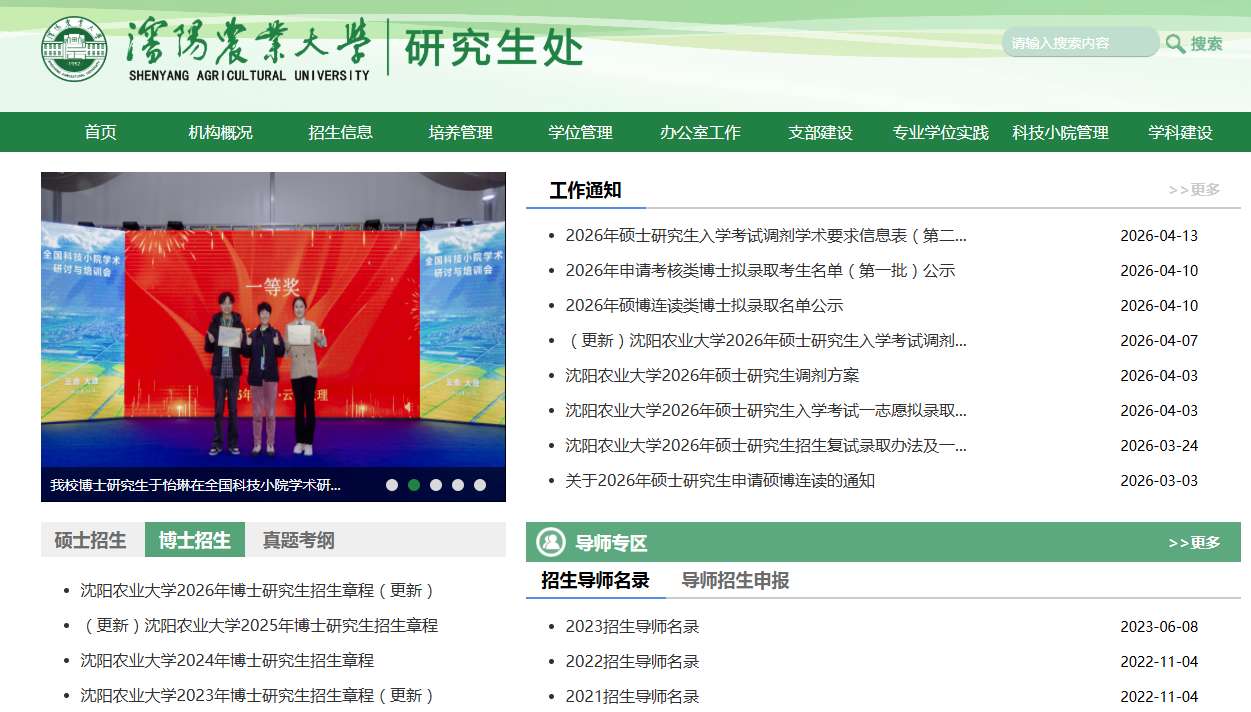Open the 2023招生导师名录 entry

tap(632, 627)
